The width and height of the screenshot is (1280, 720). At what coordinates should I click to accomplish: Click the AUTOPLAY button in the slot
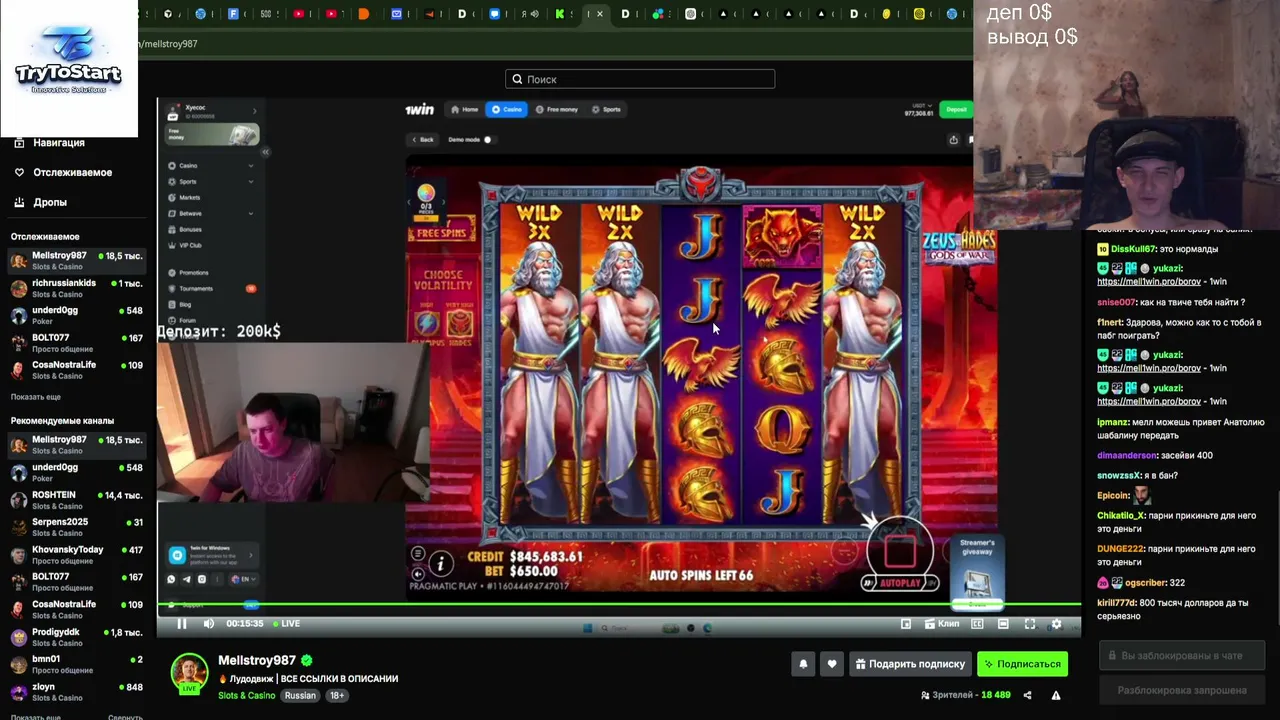[x=900, y=583]
